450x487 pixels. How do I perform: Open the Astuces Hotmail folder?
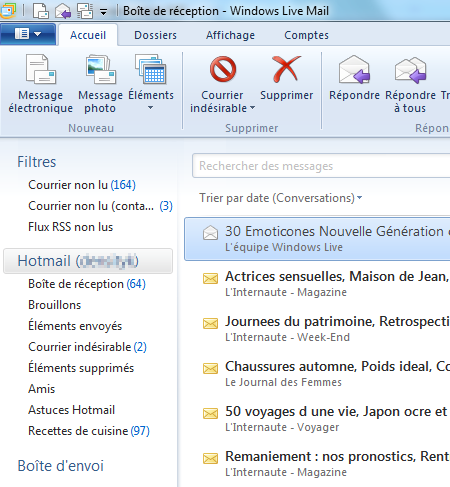click(72, 410)
